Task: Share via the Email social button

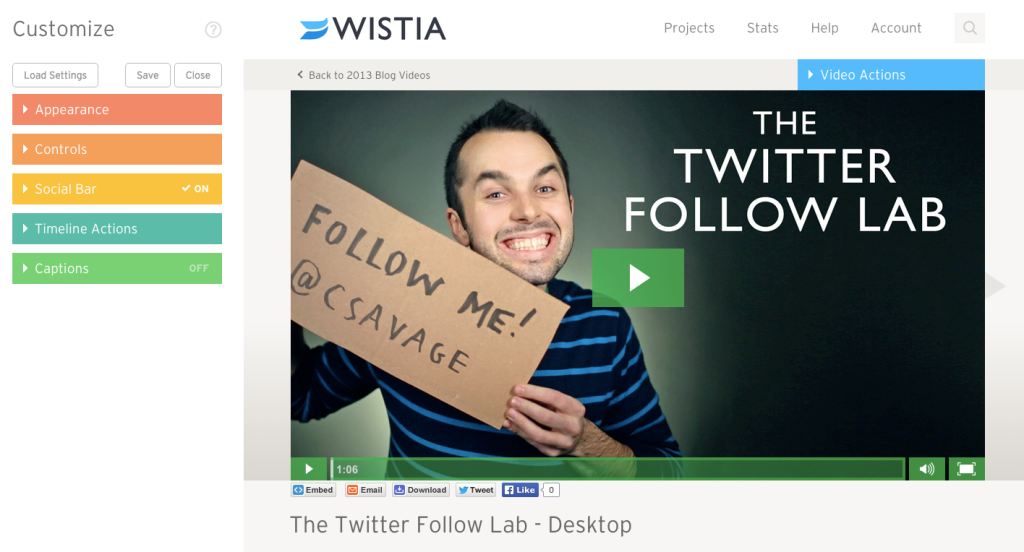Action: (365, 490)
